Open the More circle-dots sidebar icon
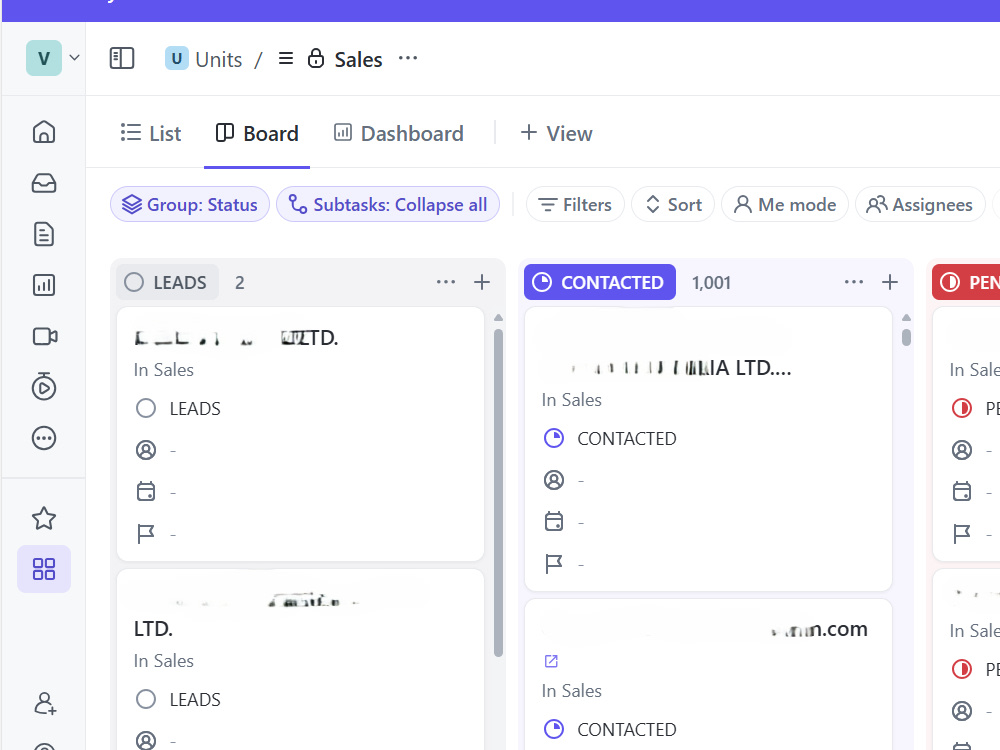This screenshot has height=750, width=1000. [x=44, y=438]
